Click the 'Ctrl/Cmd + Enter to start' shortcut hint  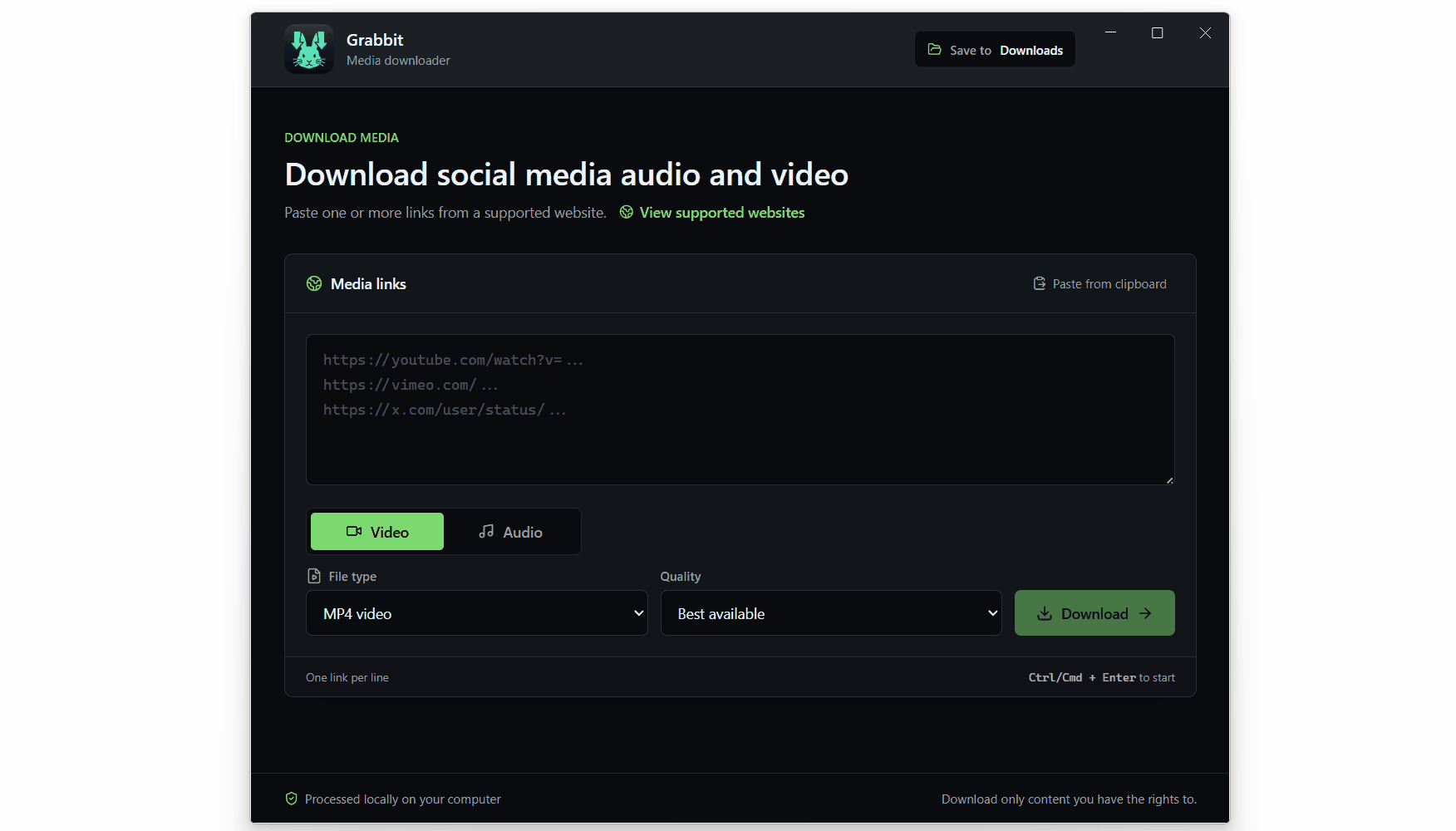click(x=1102, y=677)
